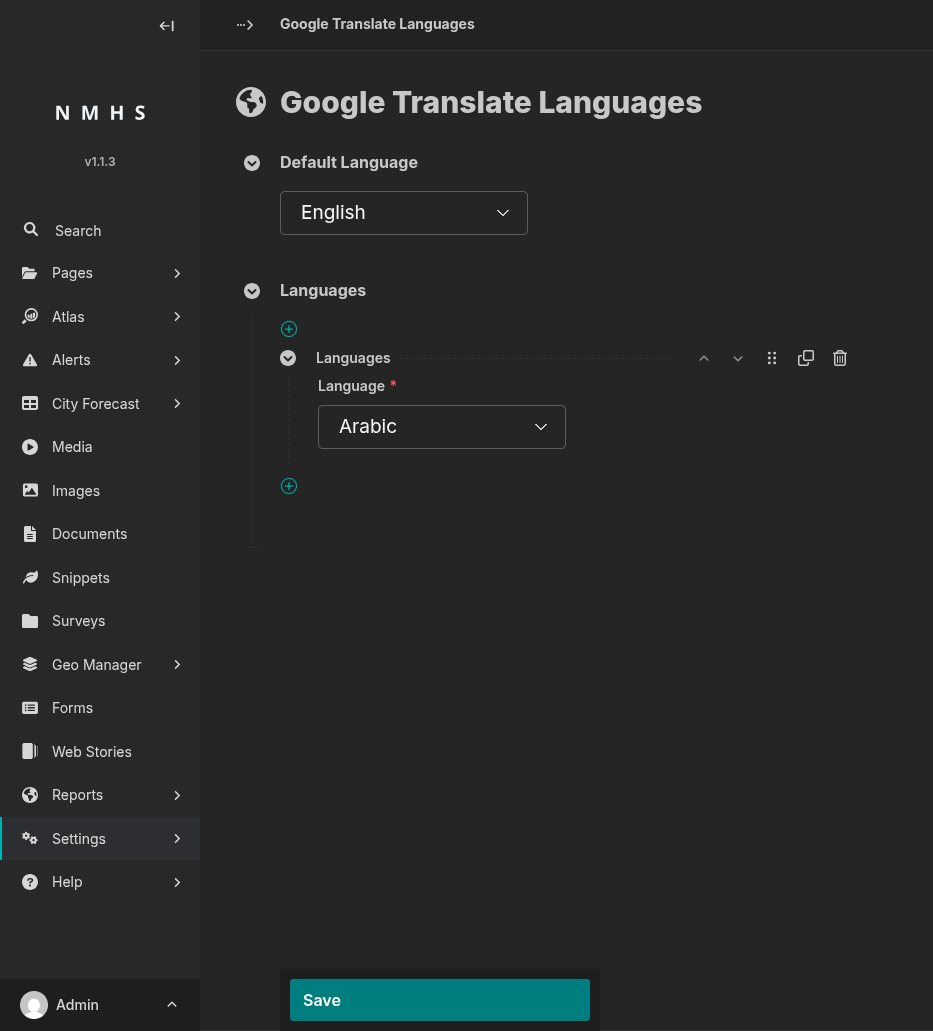This screenshot has width=933, height=1031.
Task: Click the Help question mark icon
Action: coord(30,882)
